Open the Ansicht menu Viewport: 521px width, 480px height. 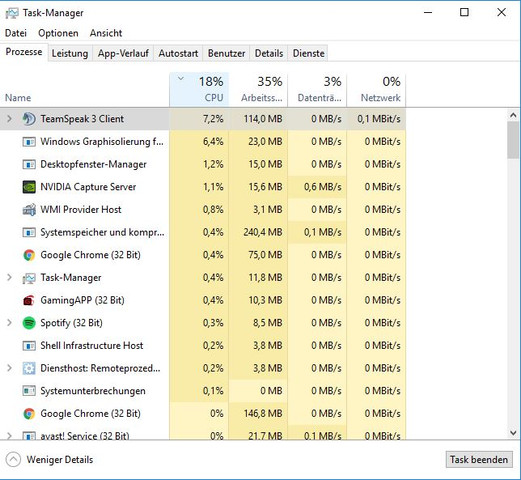click(x=106, y=33)
